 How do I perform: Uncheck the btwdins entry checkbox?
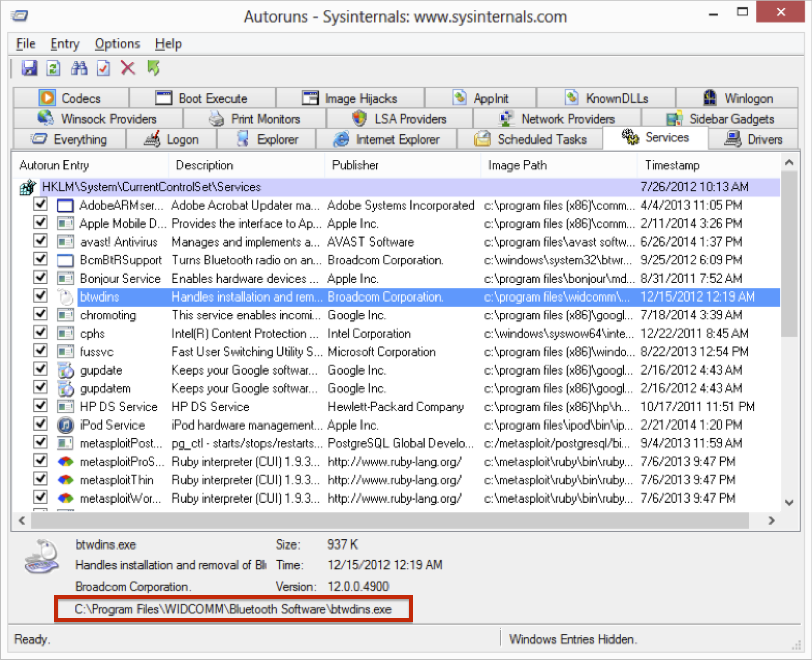pyautogui.click(x=40, y=296)
